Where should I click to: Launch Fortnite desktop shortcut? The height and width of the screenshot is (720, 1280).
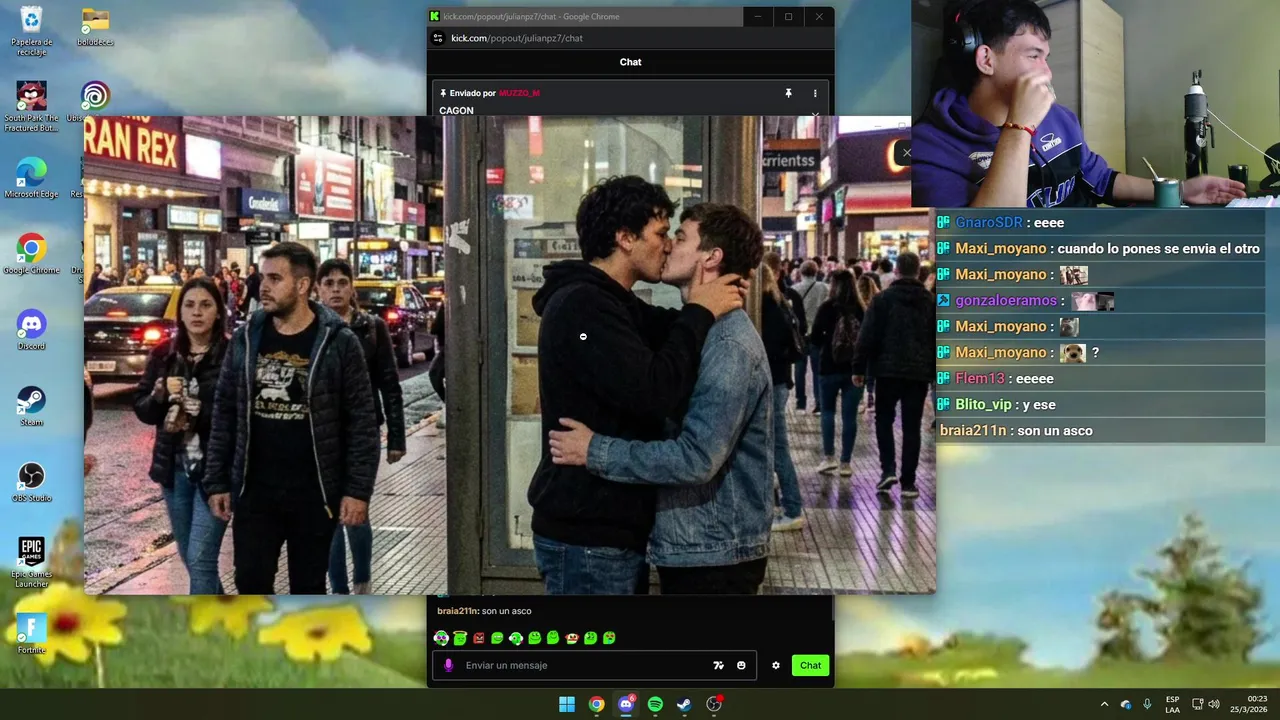click(x=31, y=634)
